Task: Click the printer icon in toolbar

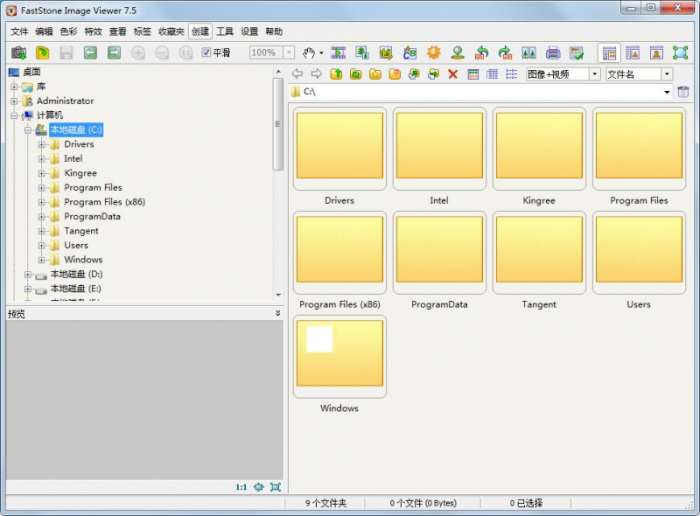Action: (553, 52)
